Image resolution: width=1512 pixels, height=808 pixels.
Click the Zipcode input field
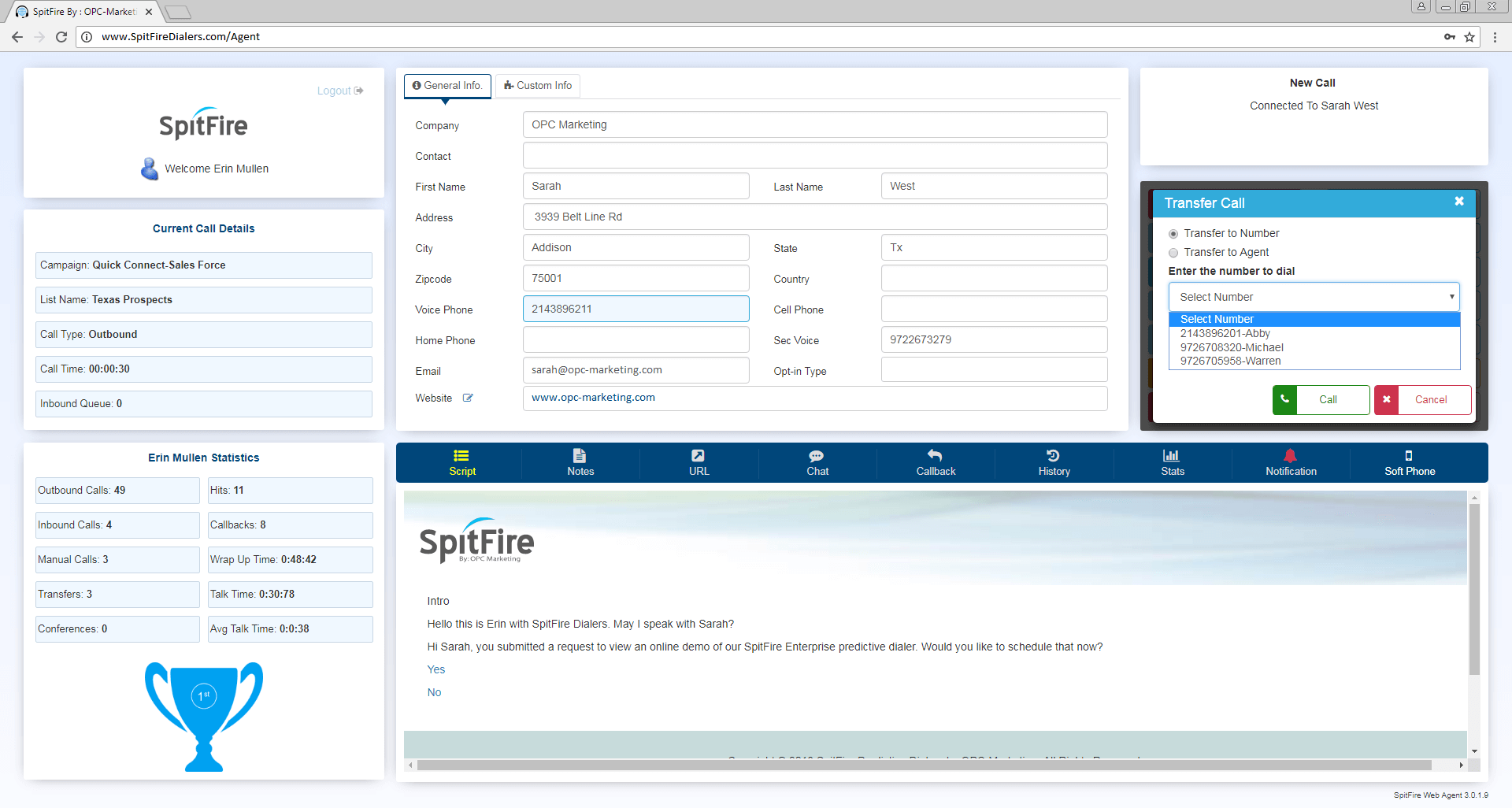click(x=636, y=278)
